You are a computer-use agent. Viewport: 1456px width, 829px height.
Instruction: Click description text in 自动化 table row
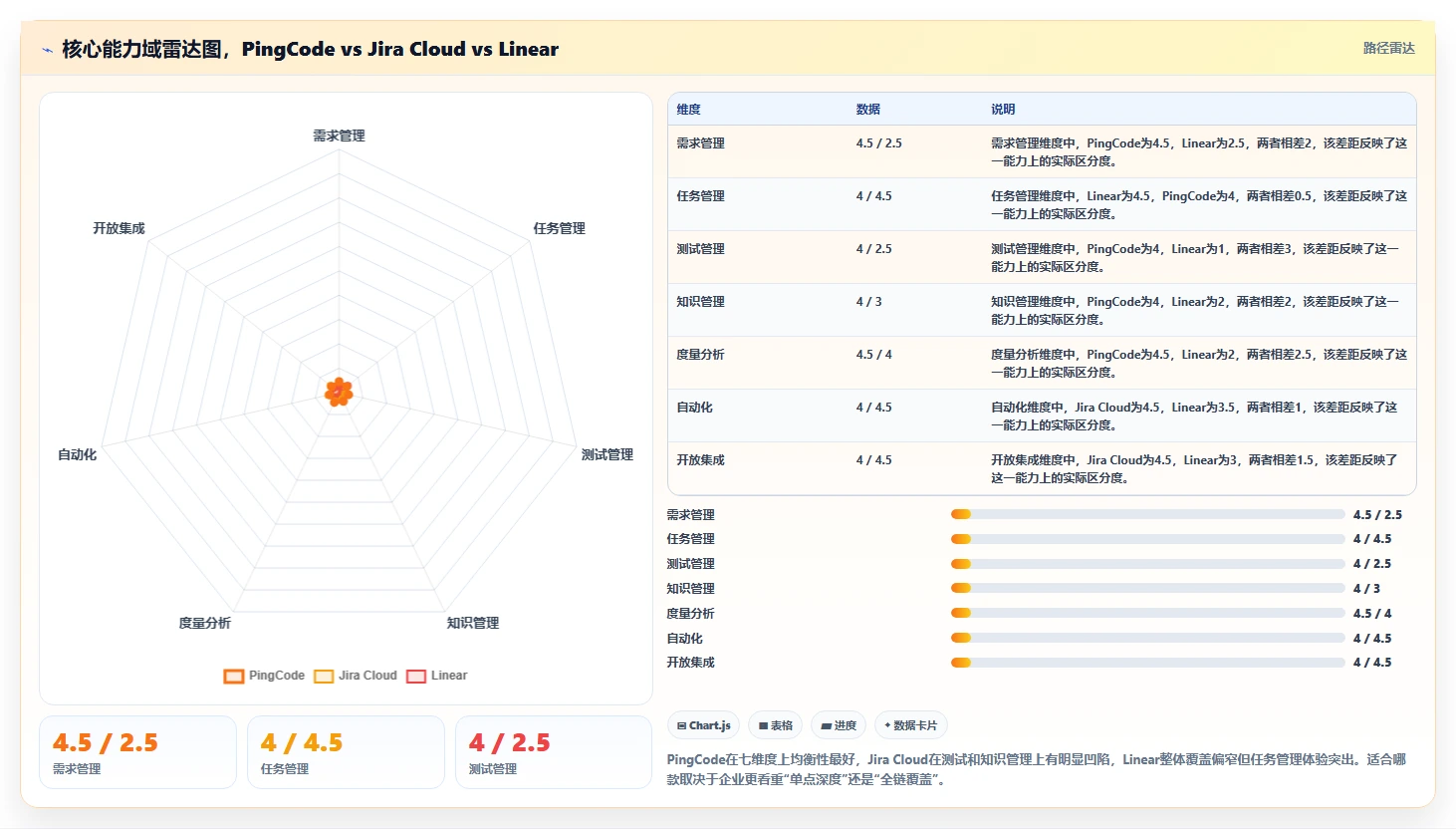click(1194, 416)
